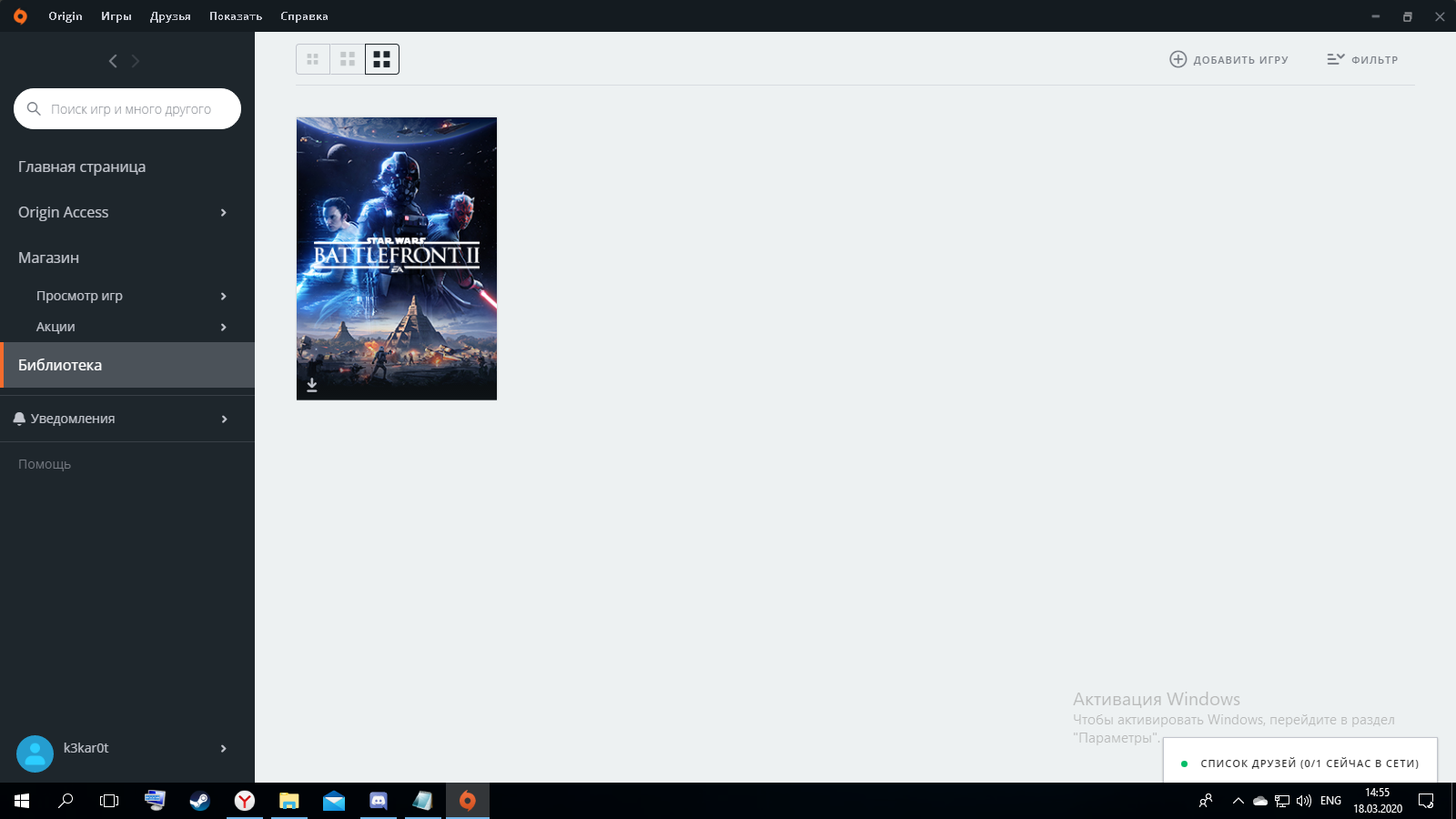The height and width of the screenshot is (819, 1456).
Task: Expand the Уведомления chevron
Action: point(224,419)
